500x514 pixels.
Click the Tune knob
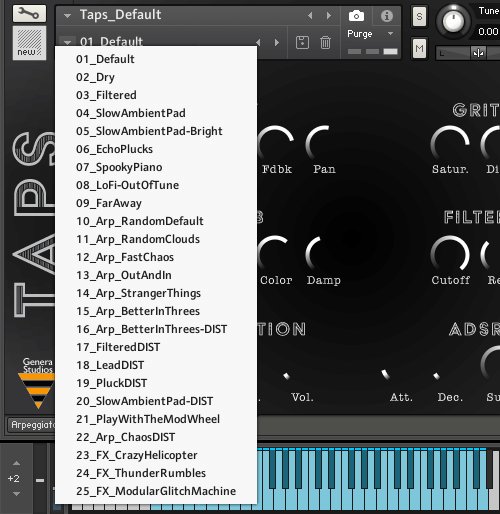click(x=453, y=21)
